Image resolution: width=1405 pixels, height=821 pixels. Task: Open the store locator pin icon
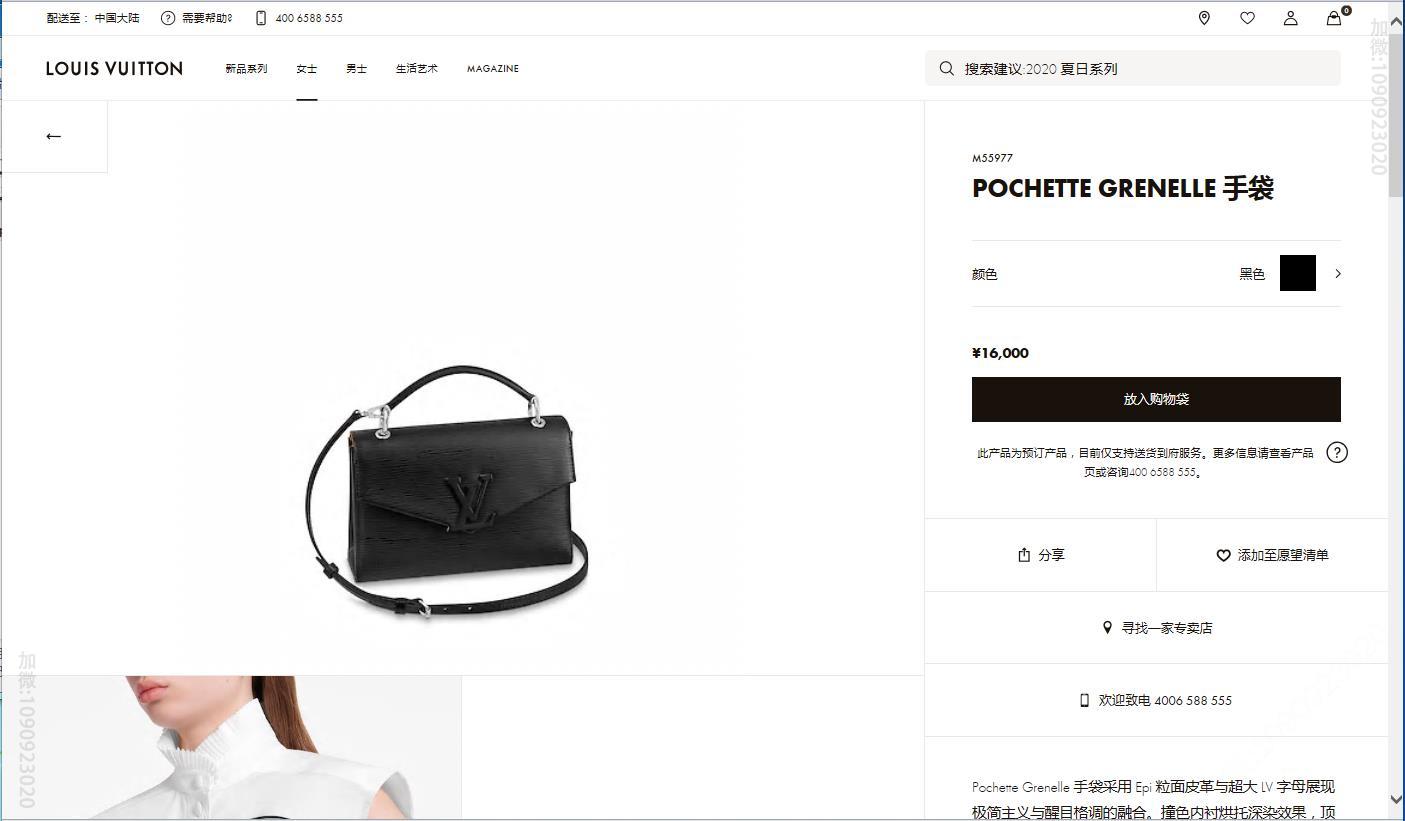[x=1204, y=18]
